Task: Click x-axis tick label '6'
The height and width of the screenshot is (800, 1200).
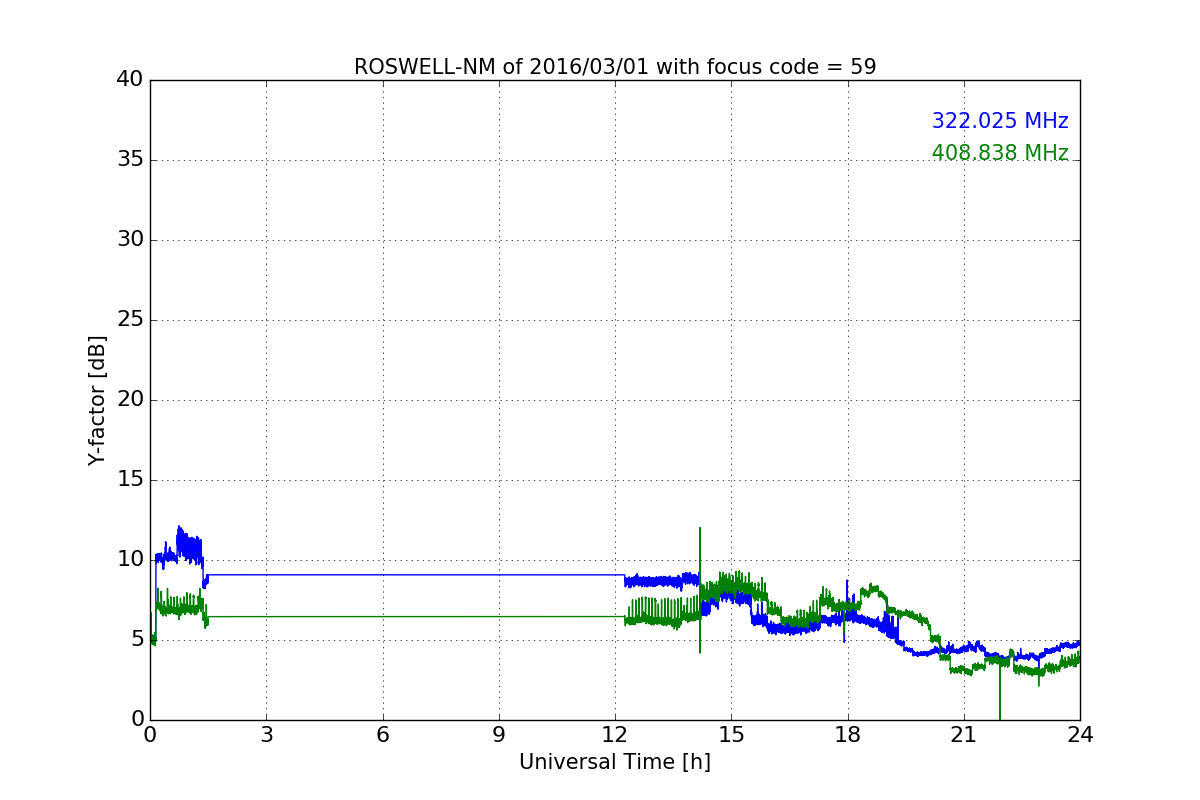Action: tap(382, 735)
